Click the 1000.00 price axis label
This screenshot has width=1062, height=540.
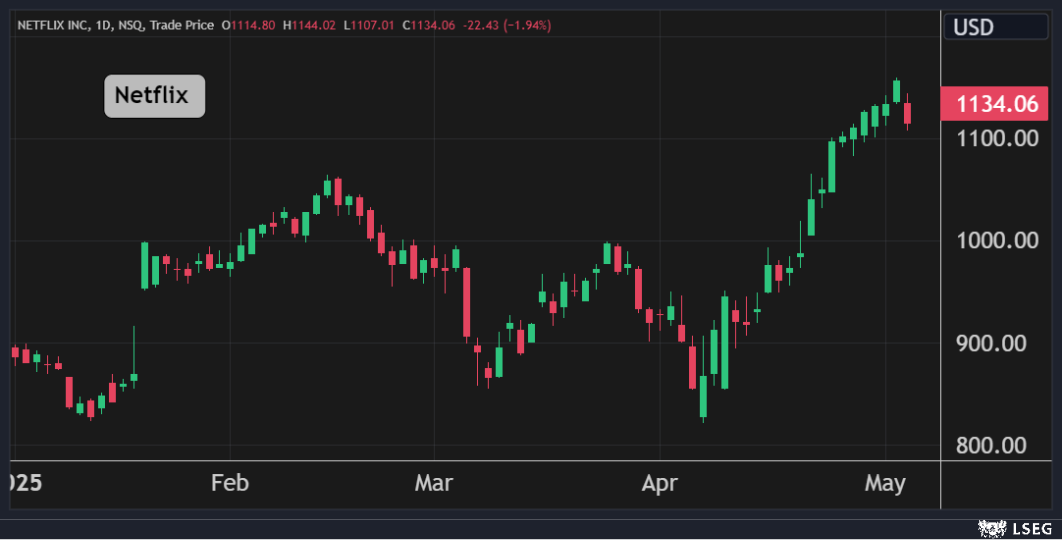click(997, 241)
